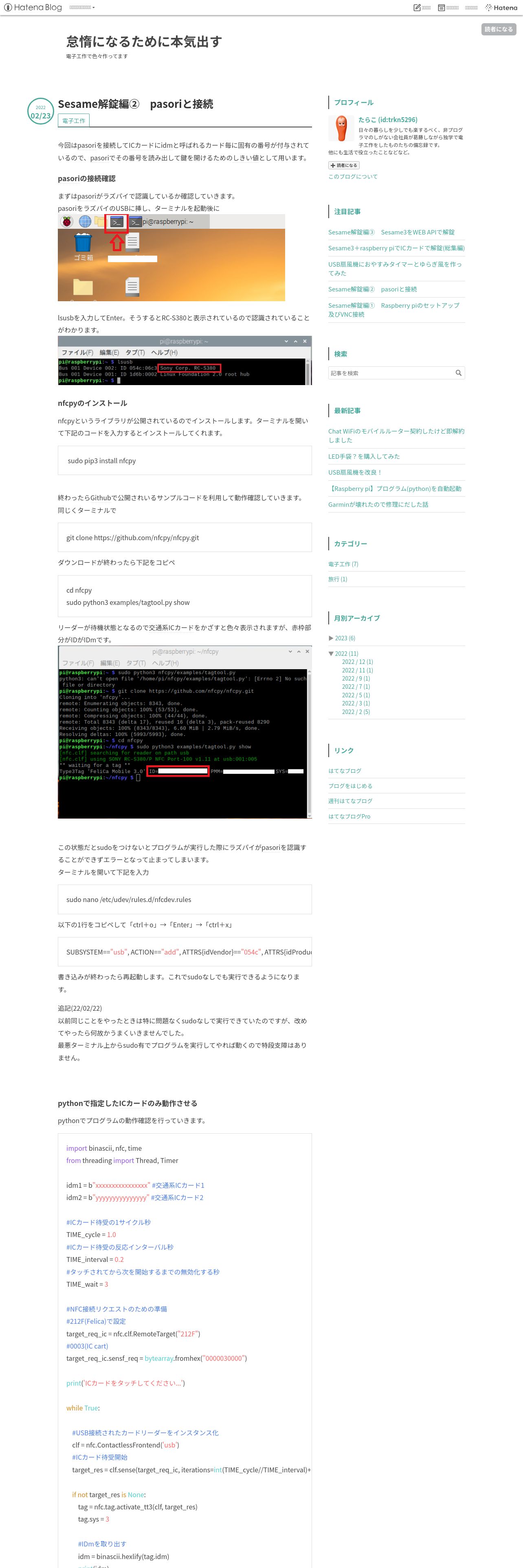This screenshot has width=523, height=1568.
Task: Select category 電子工作 (7) in the sidebar
Action: point(343,564)
